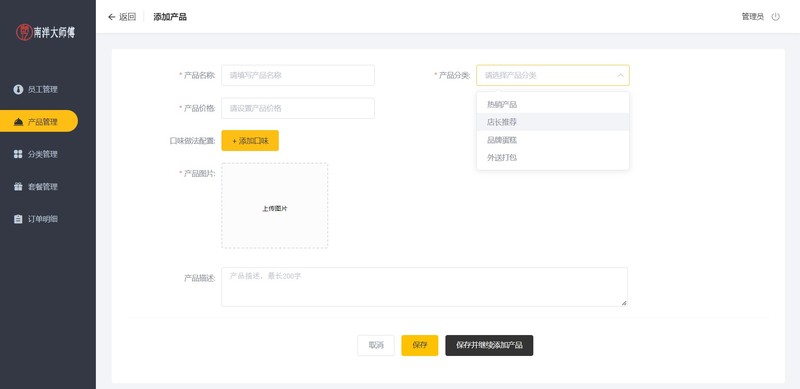Collapse the 产品分类 dropdown arrow
This screenshot has height=389, width=800.
pyautogui.click(x=620, y=75)
